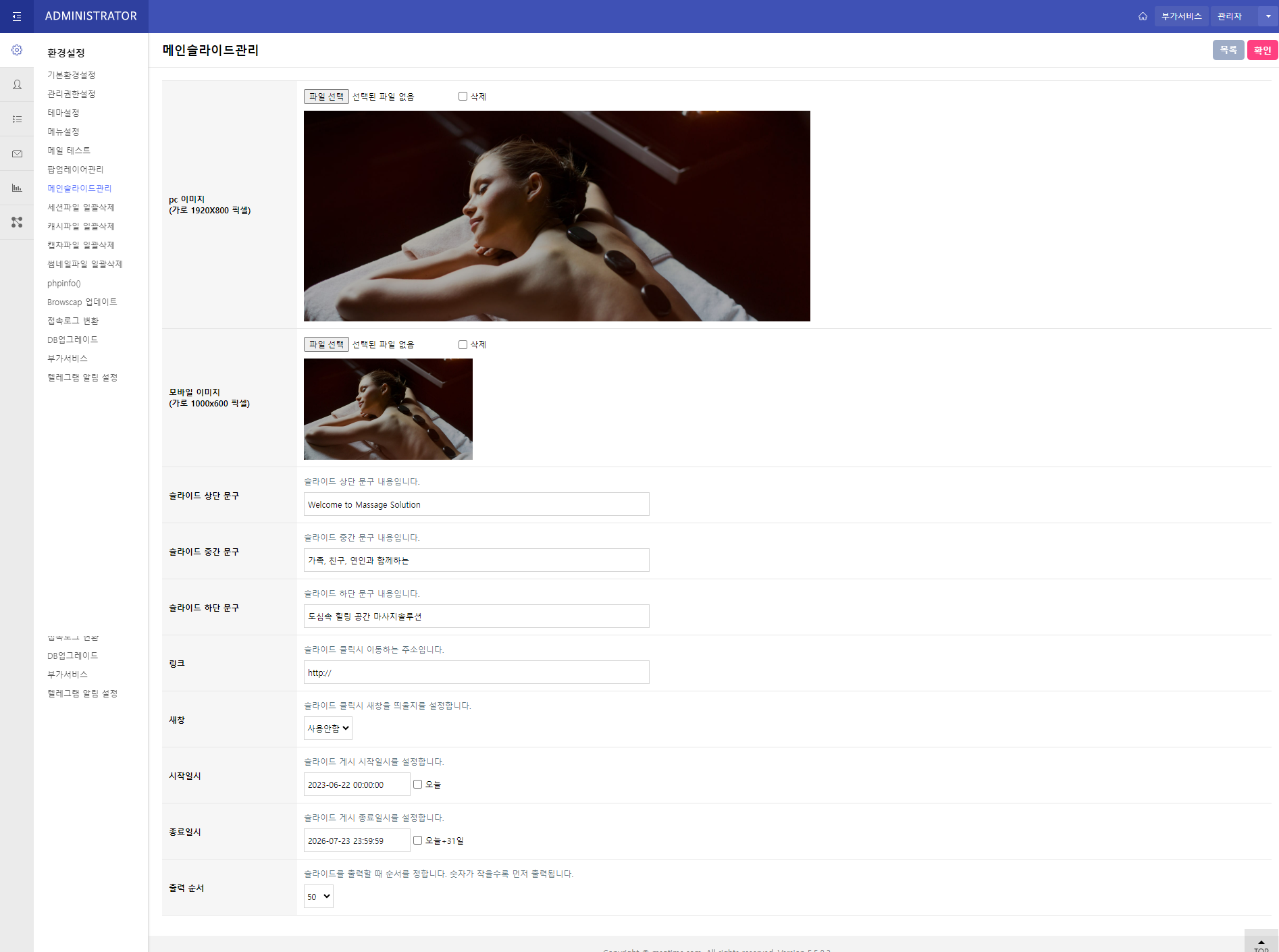Click the pink 확인 button
1279x952 pixels.
pos(1261,50)
